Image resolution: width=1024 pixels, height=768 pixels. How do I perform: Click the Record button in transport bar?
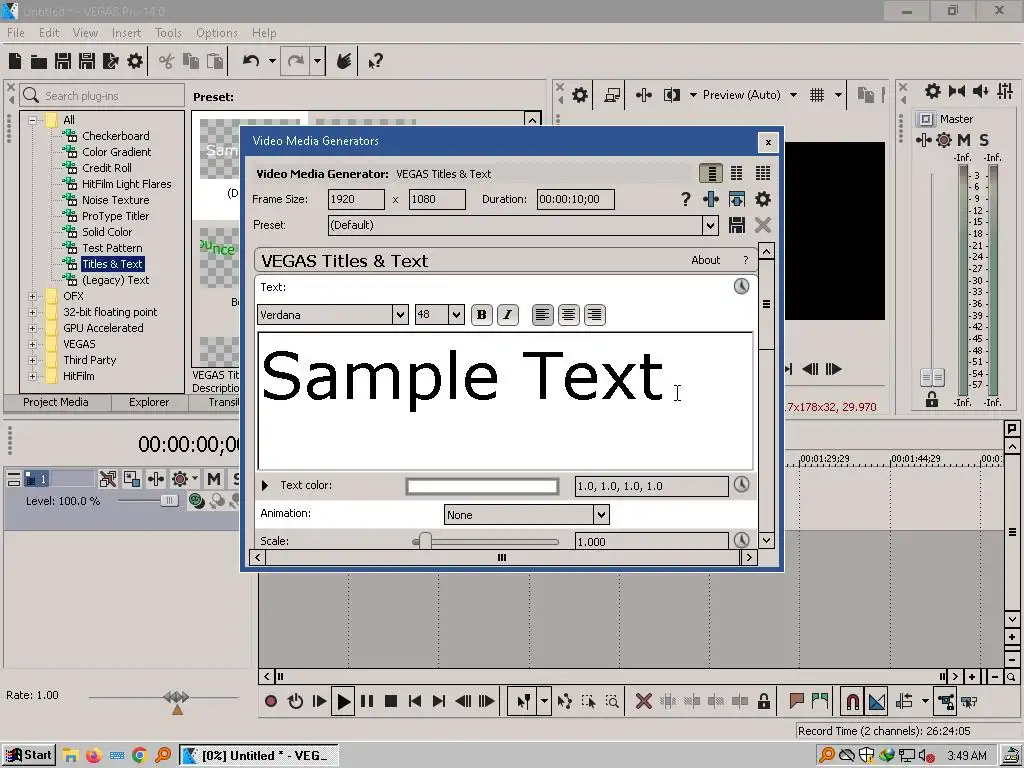click(271, 701)
